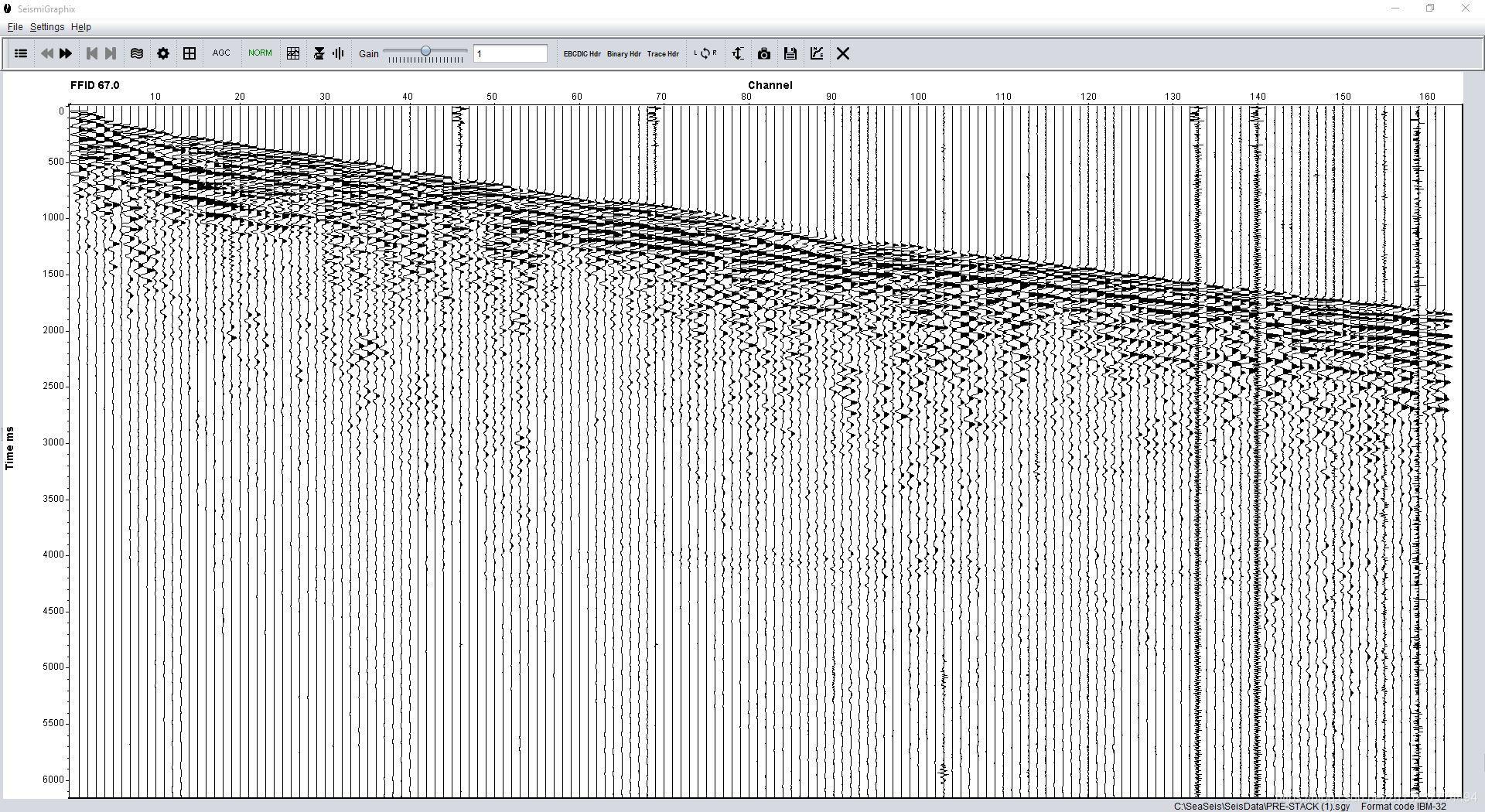Go to previous record with double-left arrow

point(46,53)
